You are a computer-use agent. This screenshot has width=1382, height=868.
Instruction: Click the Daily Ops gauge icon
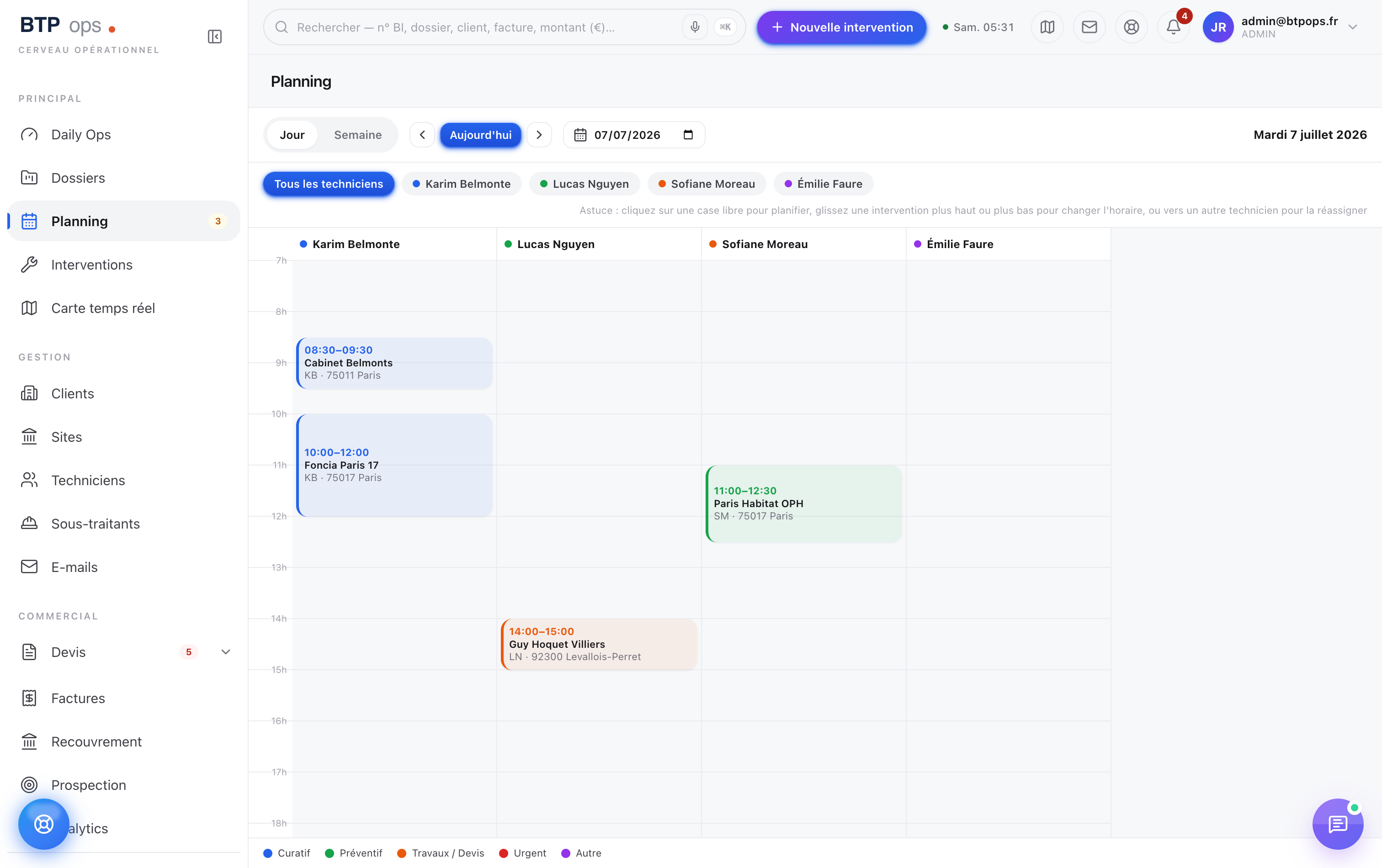click(29, 134)
